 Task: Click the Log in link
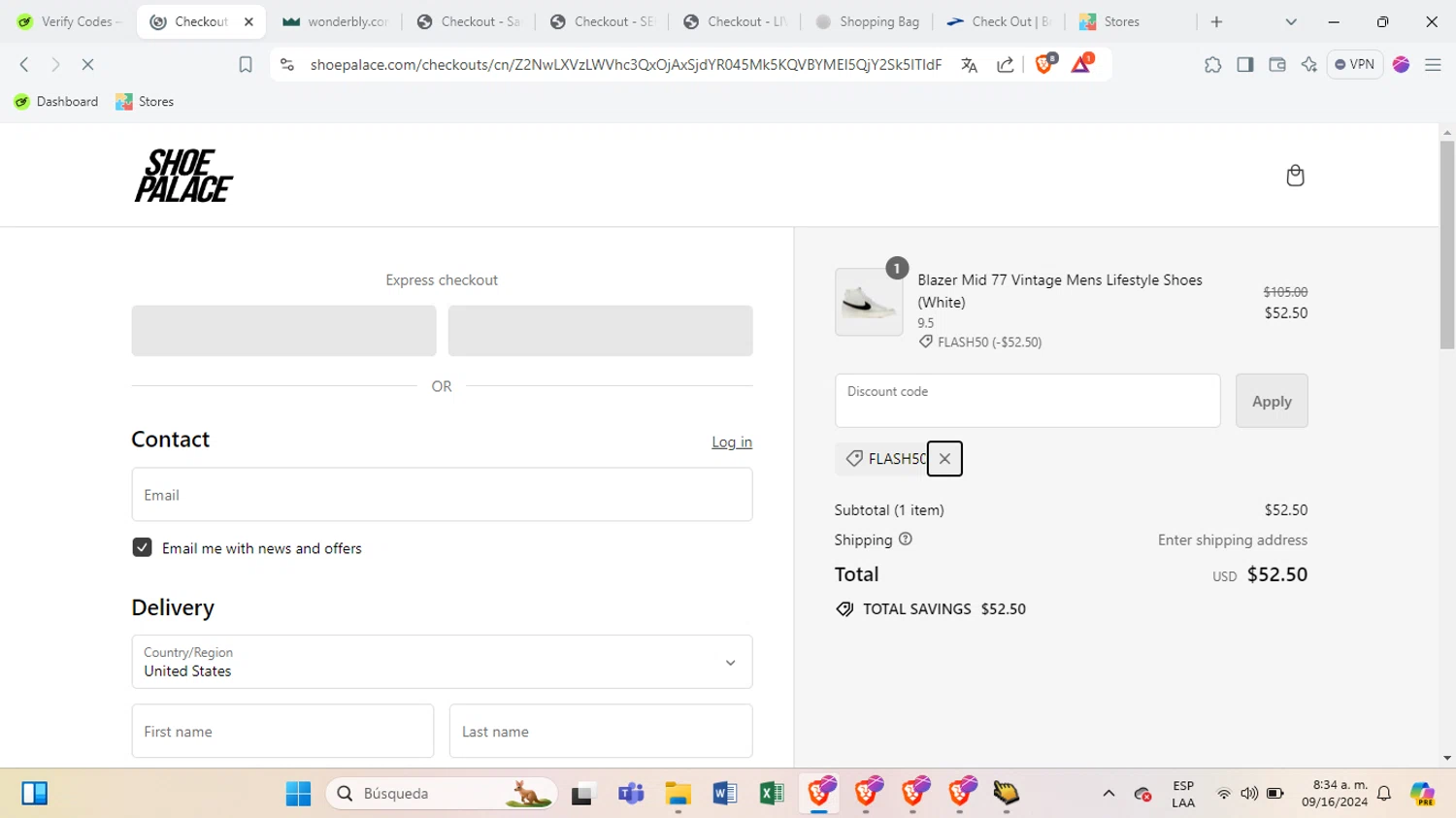click(x=732, y=442)
